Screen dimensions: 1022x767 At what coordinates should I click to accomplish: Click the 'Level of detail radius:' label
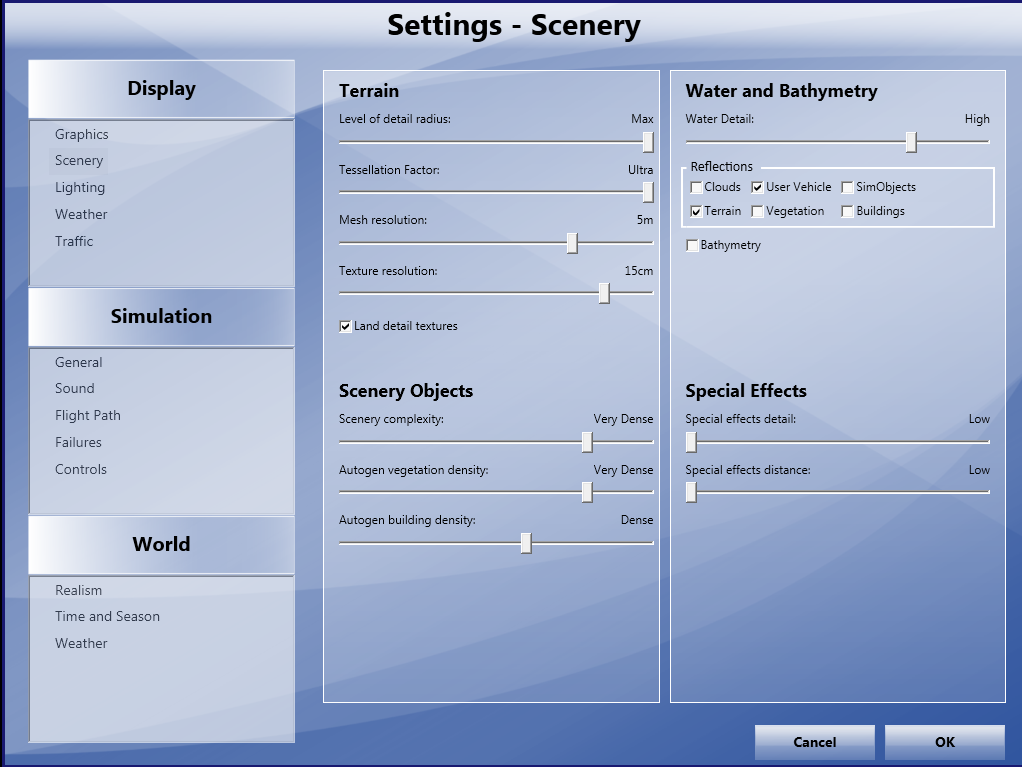pyautogui.click(x=395, y=119)
